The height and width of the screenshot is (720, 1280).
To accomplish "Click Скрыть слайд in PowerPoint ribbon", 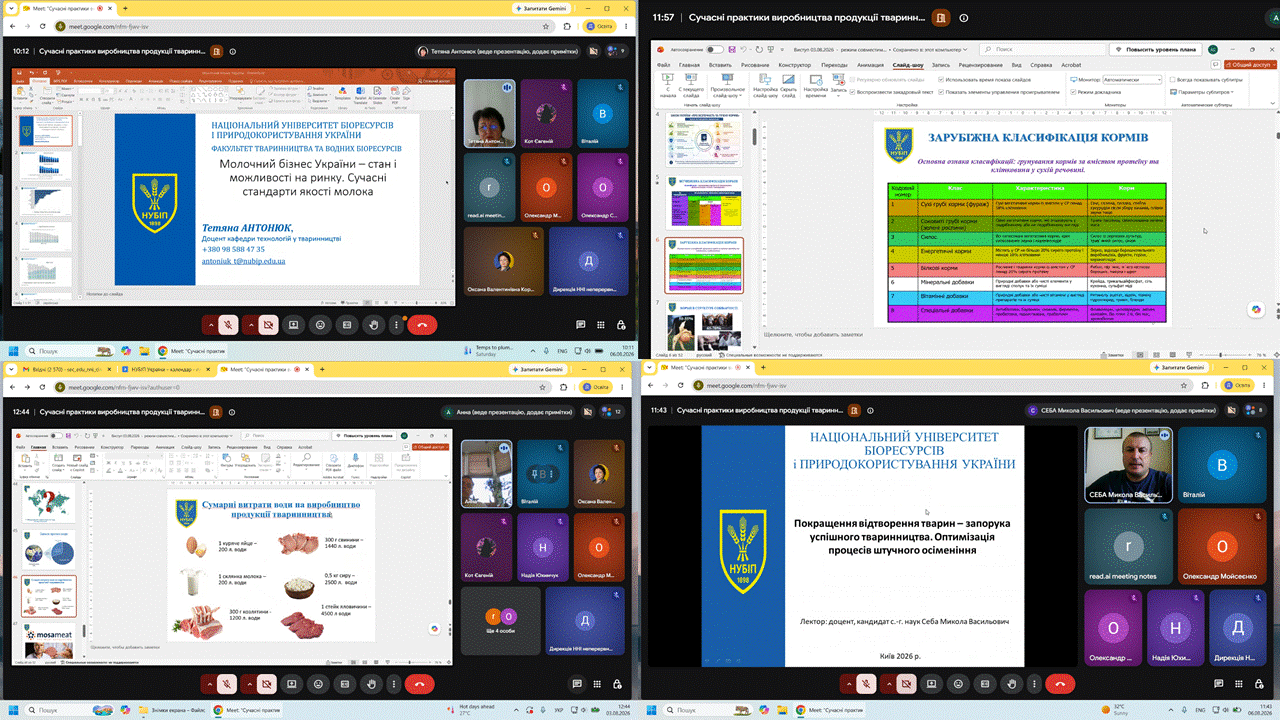I will (788, 84).
